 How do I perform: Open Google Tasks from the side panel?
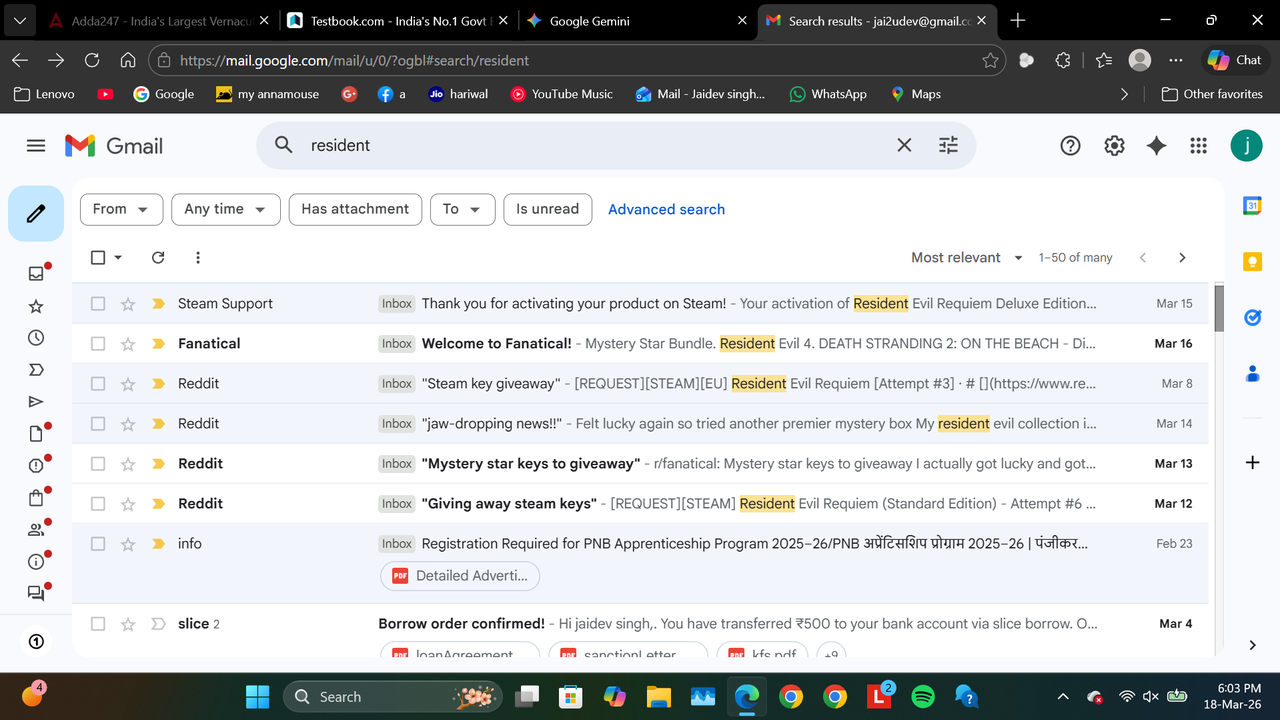[1252, 317]
